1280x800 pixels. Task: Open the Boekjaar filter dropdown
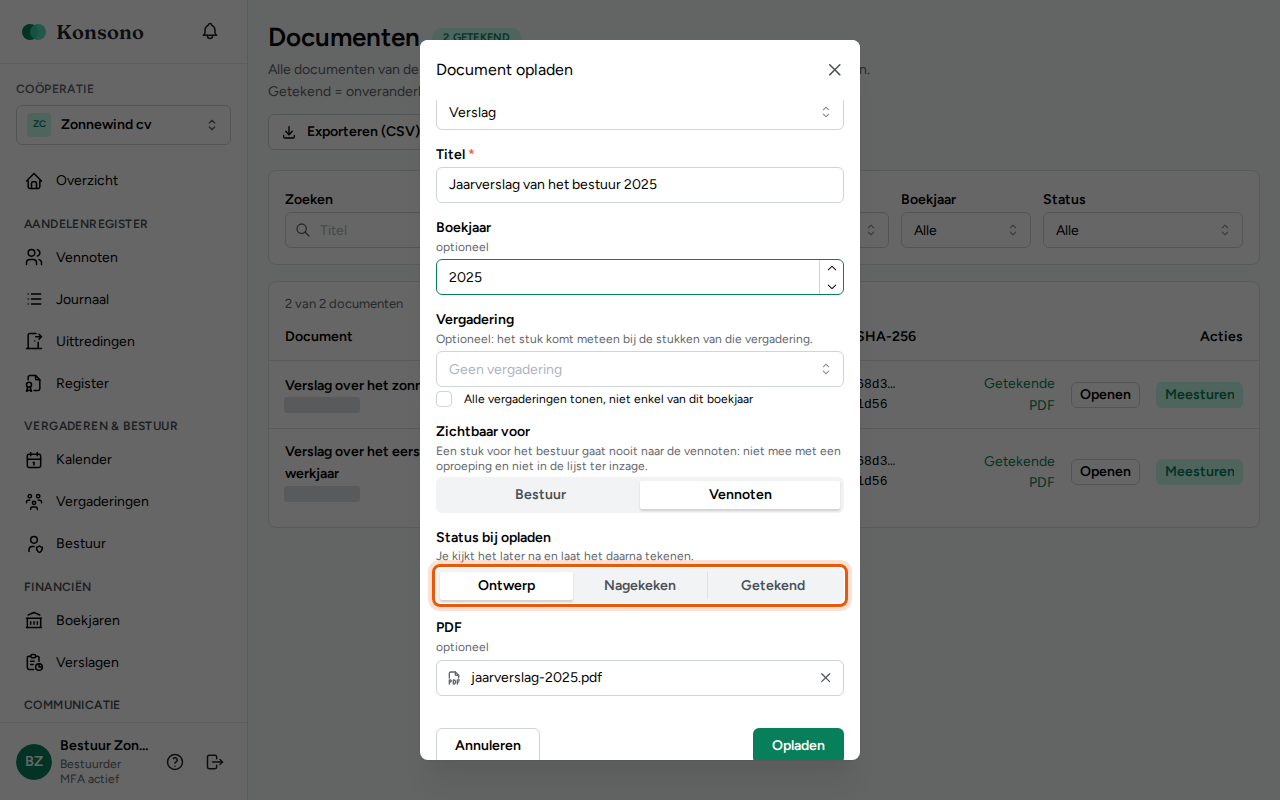(x=965, y=230)
